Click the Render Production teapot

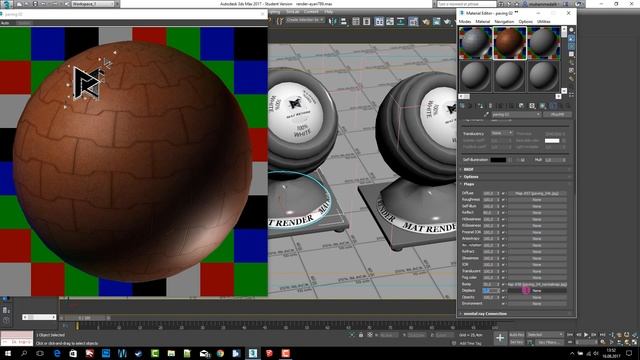[447, 20]
